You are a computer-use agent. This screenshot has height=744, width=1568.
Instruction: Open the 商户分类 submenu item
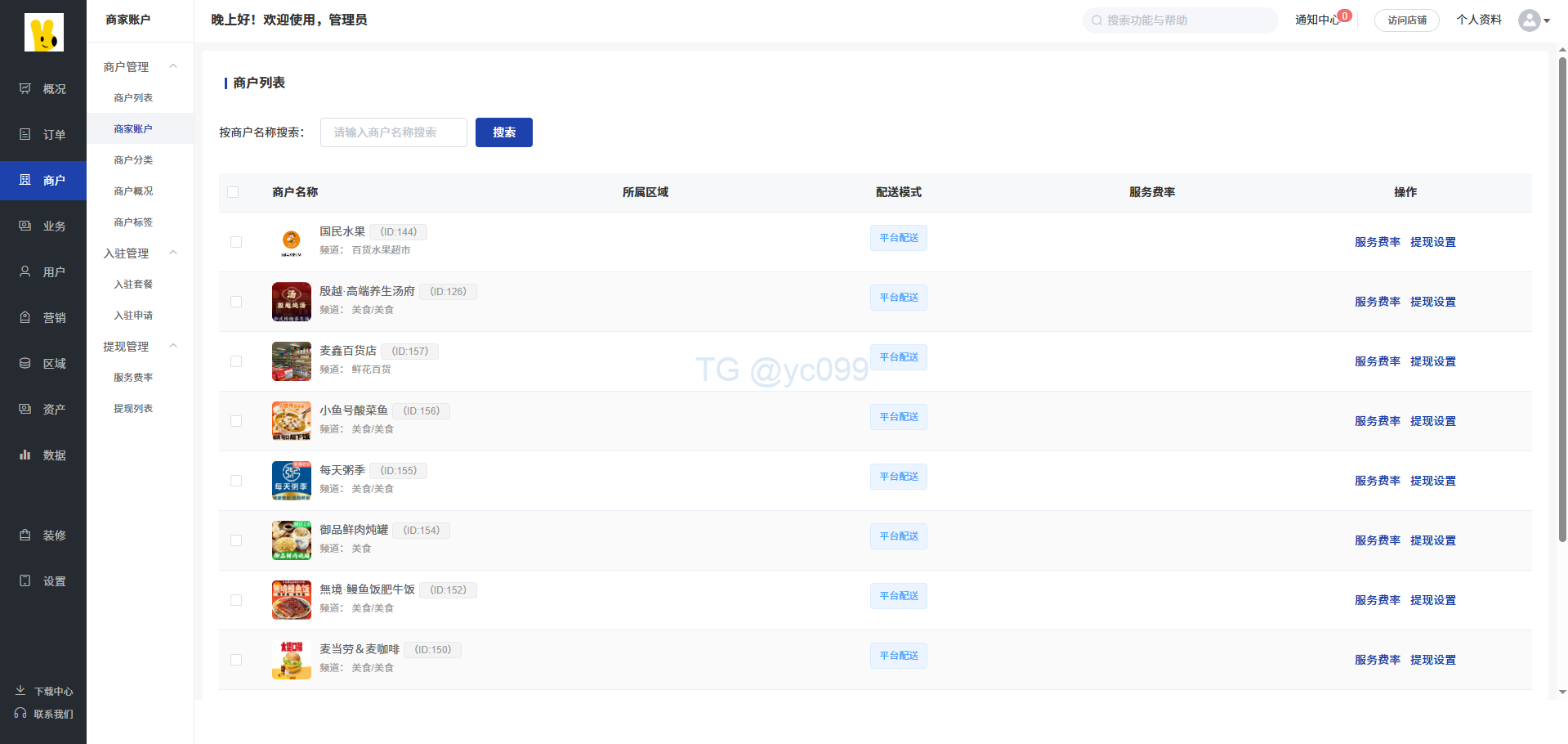[x=133, y=160]
